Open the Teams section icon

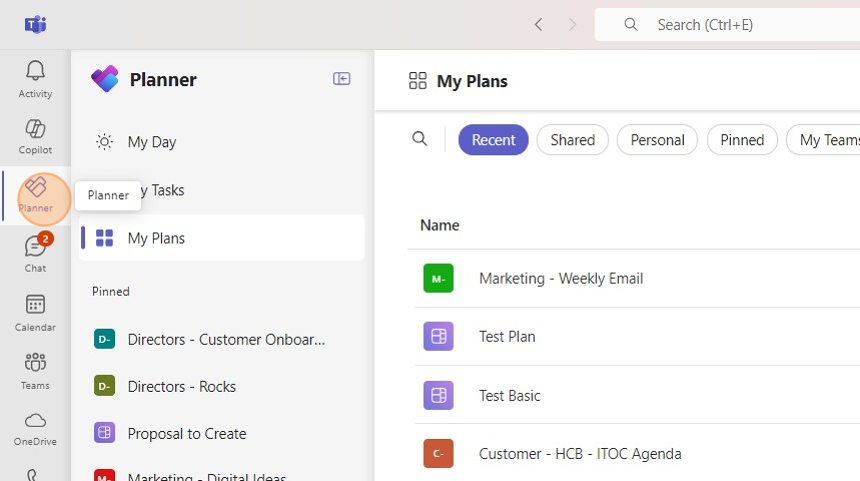click(35, 369)
